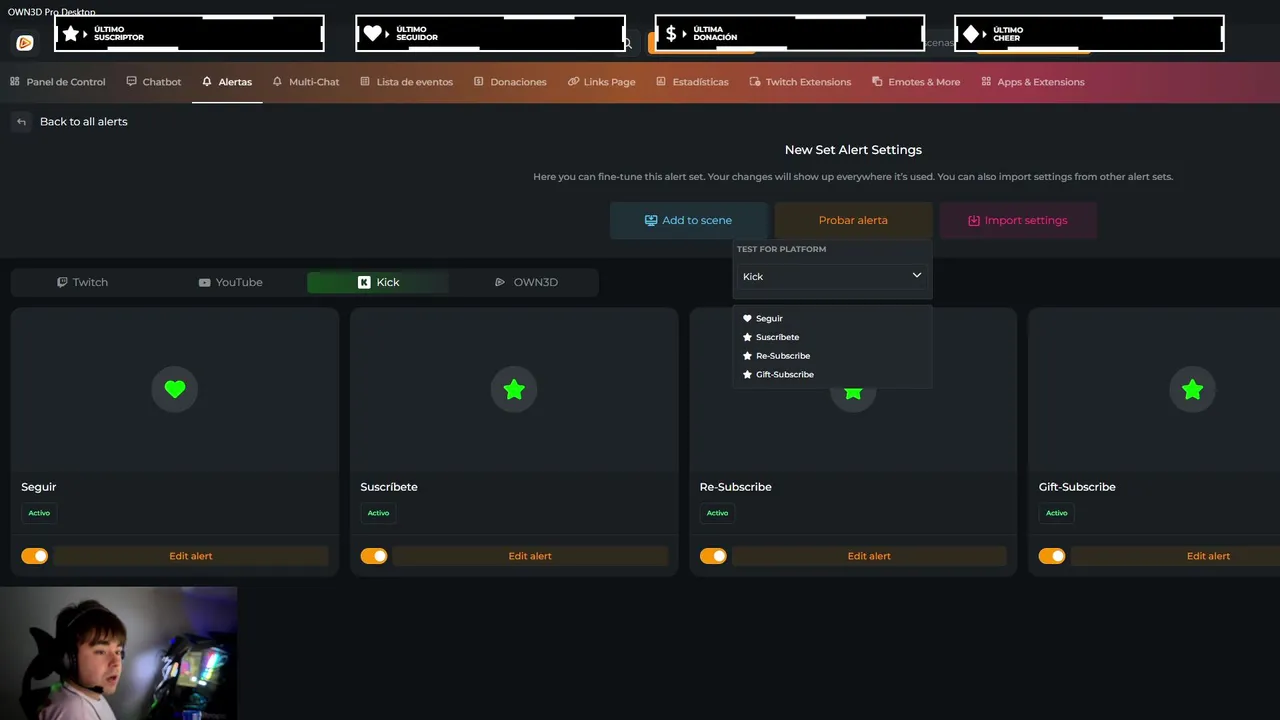The height and width of the screenshot is (720, 1280).
Task: Click the webcam overlay thumbnail
Action: (x=119, y=653)
